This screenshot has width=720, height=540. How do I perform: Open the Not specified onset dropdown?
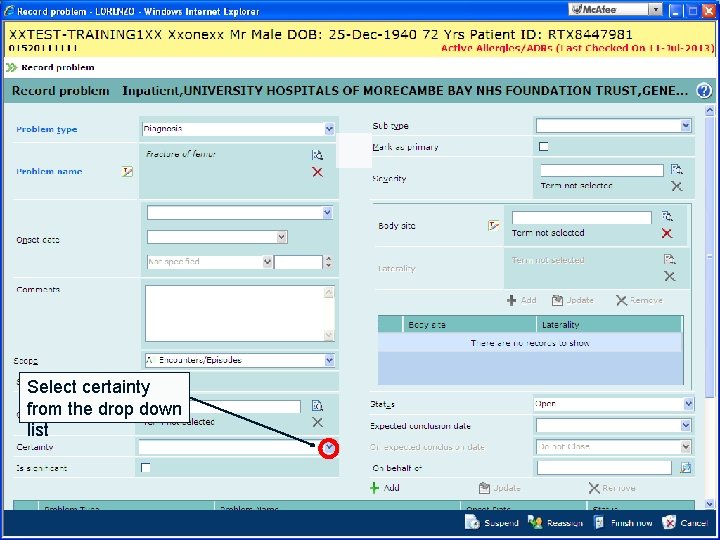tap(267, 262)
